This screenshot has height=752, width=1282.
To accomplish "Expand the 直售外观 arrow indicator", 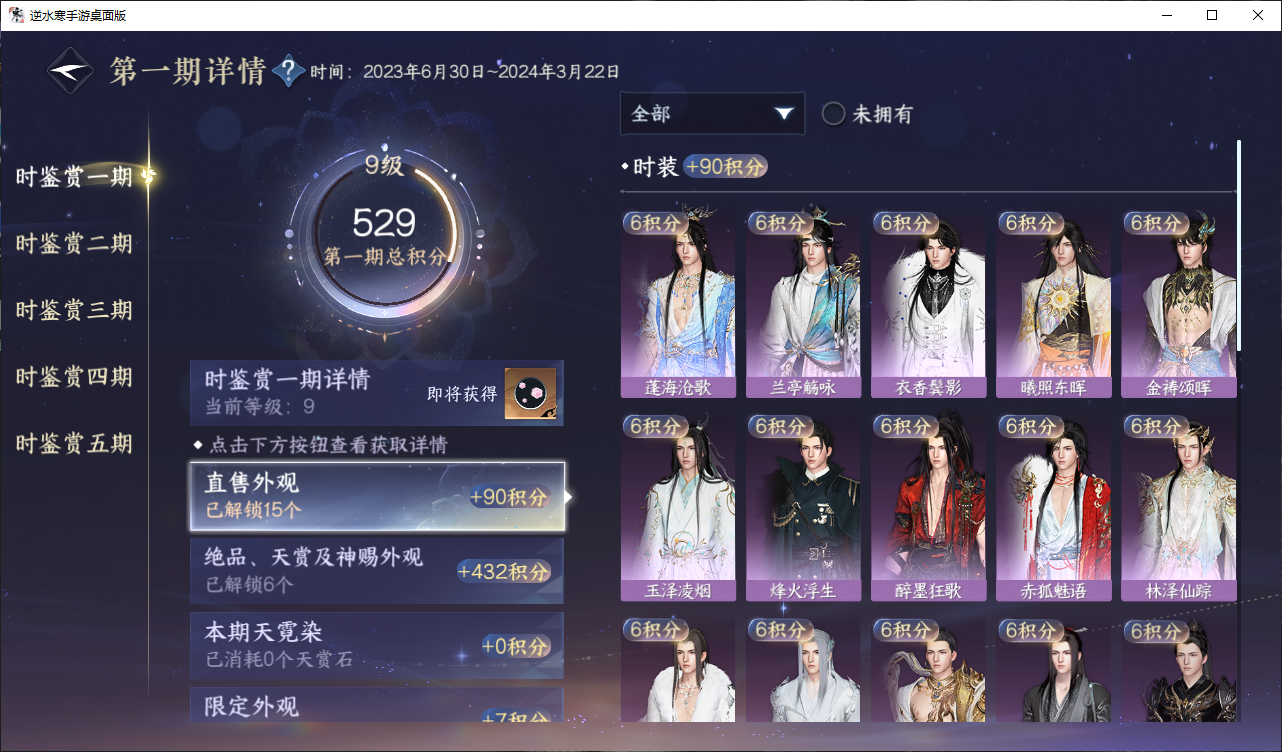I will click(569, 496).
